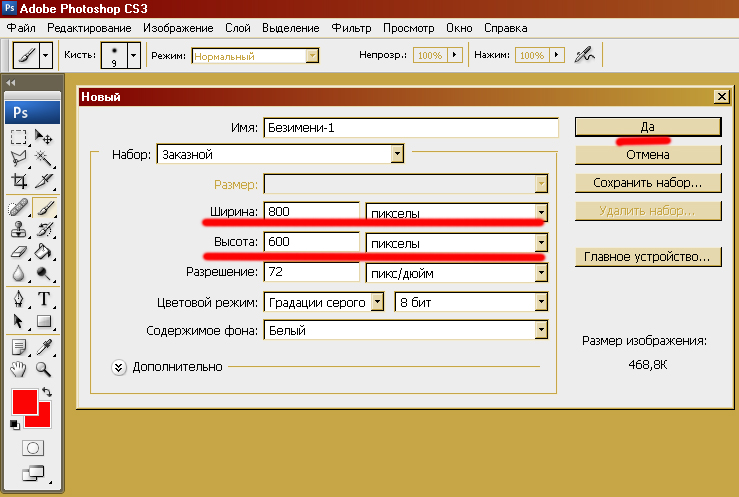Select the Notes tool
739x497 pixels.
point(19,348)
